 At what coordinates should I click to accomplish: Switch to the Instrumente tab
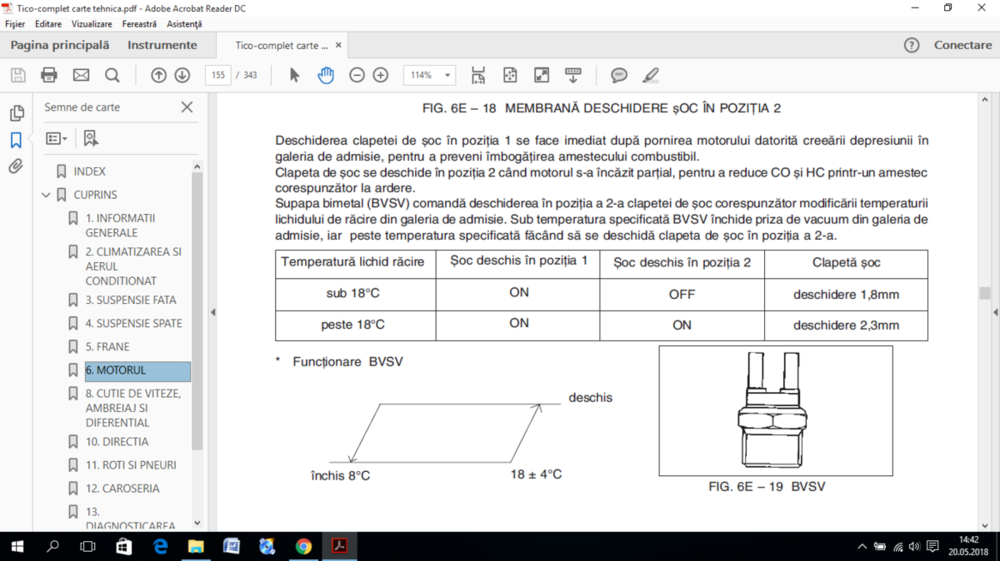[x=162, y=45]
